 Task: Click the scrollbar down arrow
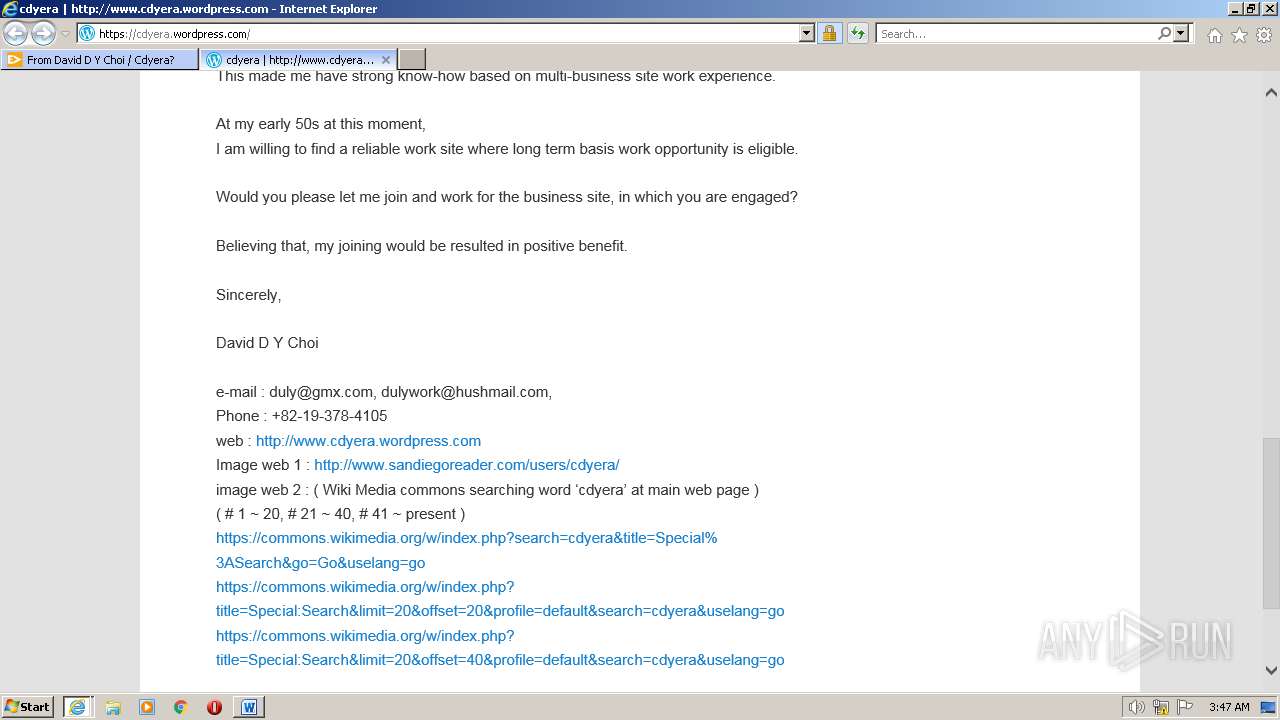1271,670
